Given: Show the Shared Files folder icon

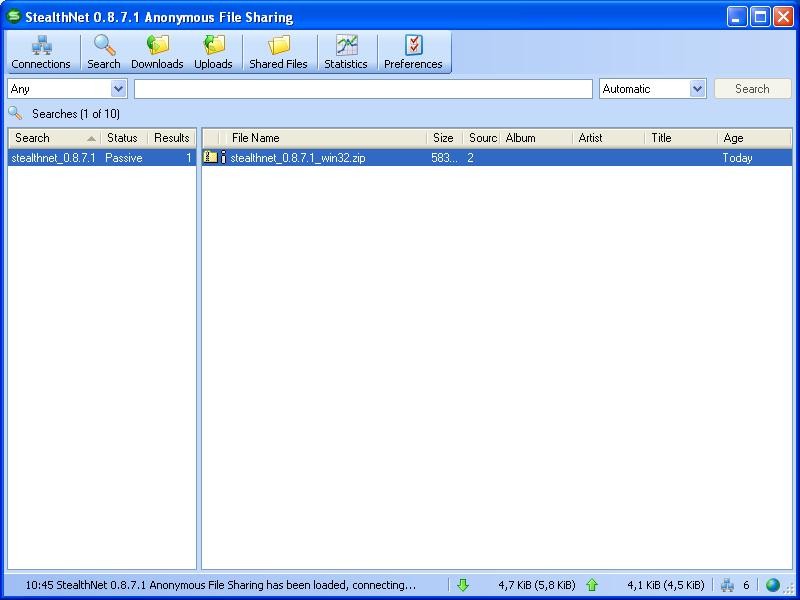Looking at the screenshot, I should click(279, 45).
